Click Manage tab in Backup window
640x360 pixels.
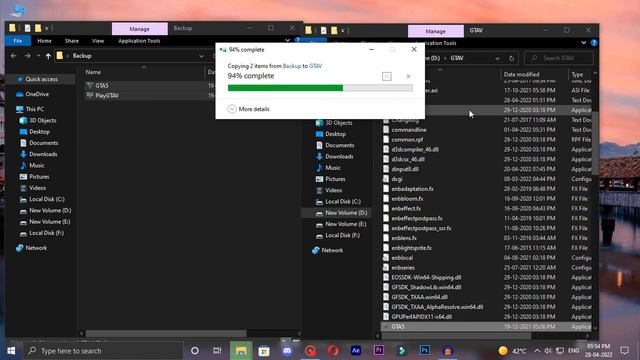[140, 29]
